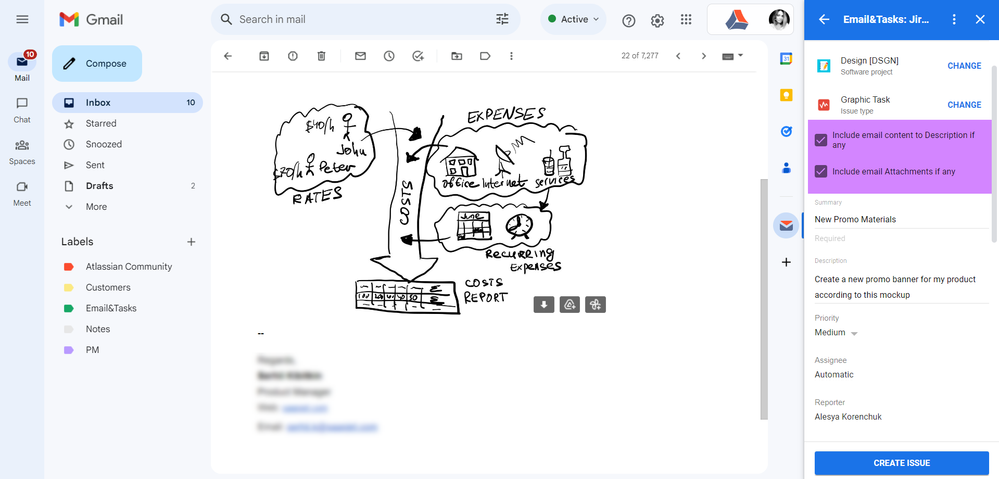999x479 pixels.
Task: Open Google Calendar side panel
Action: [786, 59]
